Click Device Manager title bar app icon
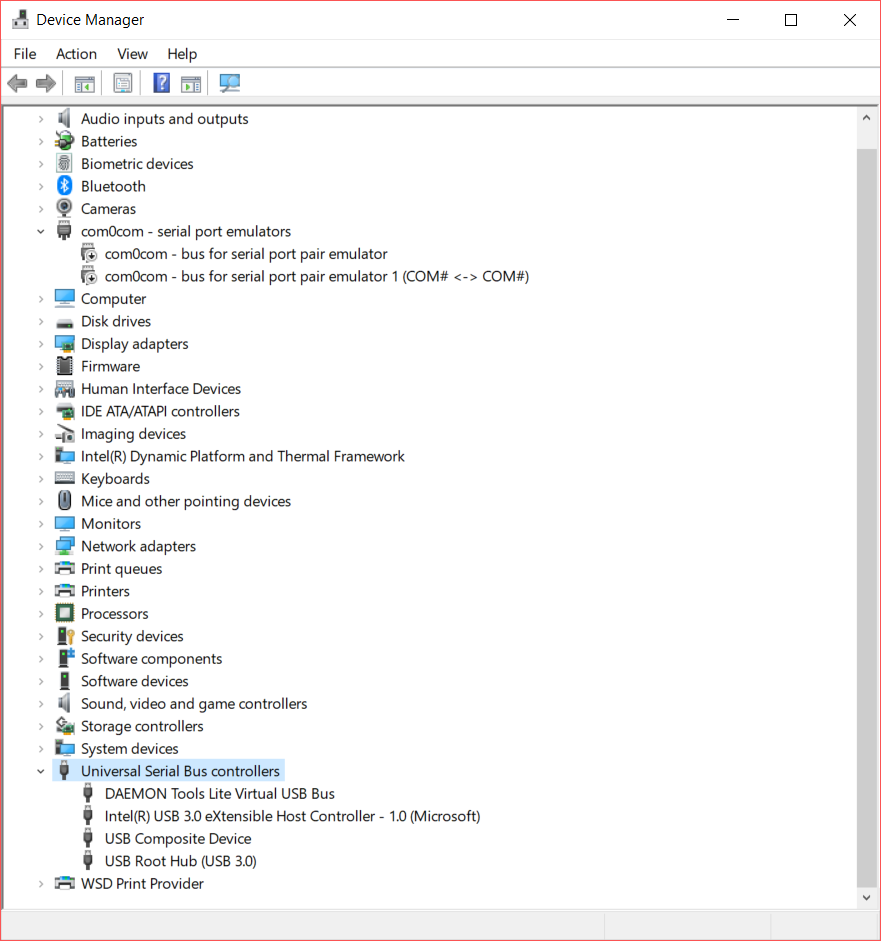 click(x=20, y=20)
